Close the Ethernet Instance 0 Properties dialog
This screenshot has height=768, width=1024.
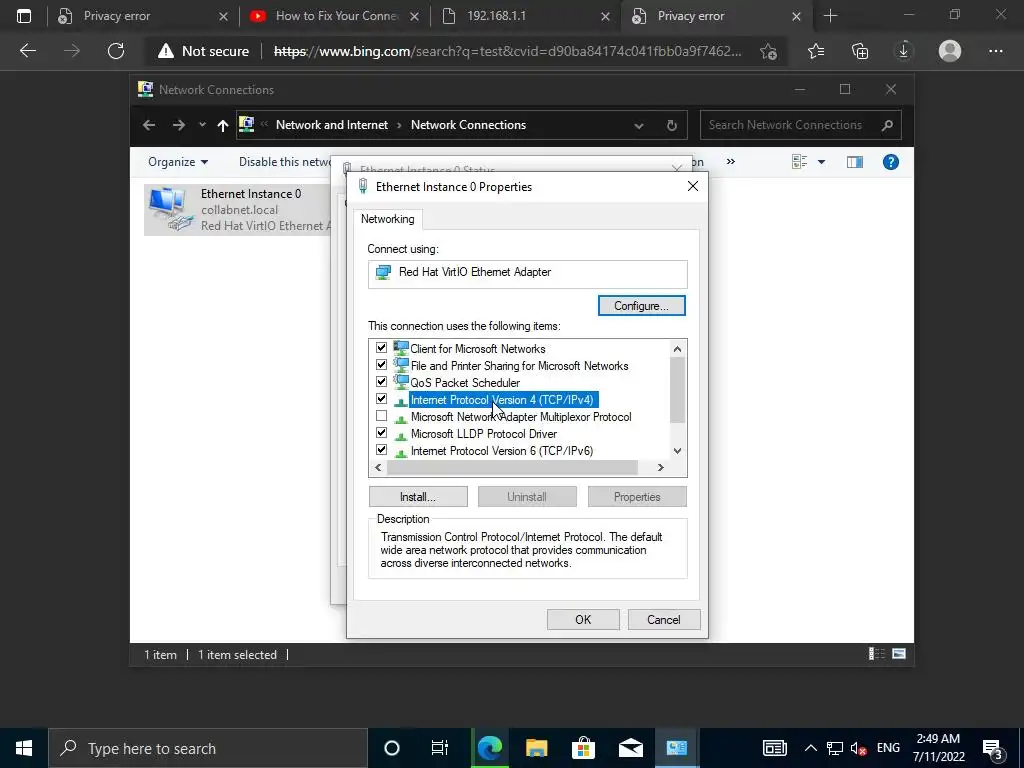pyautogui.click(x=693, y=187)
